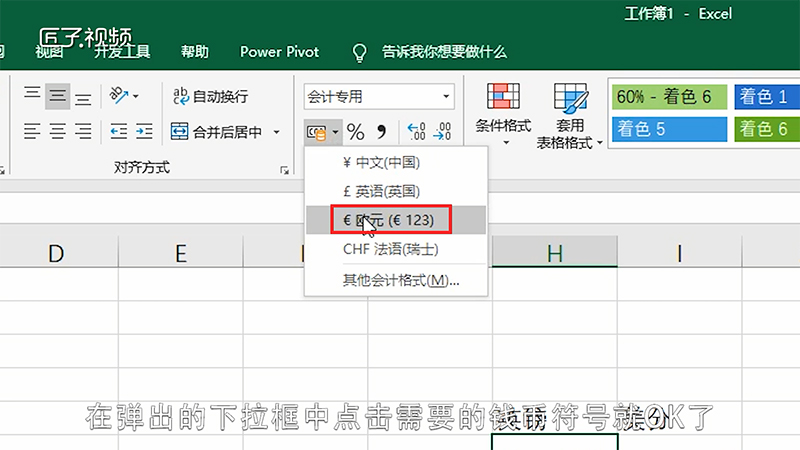Click the increase indent icon
800x450 pixels.
(x=145, y=130)
